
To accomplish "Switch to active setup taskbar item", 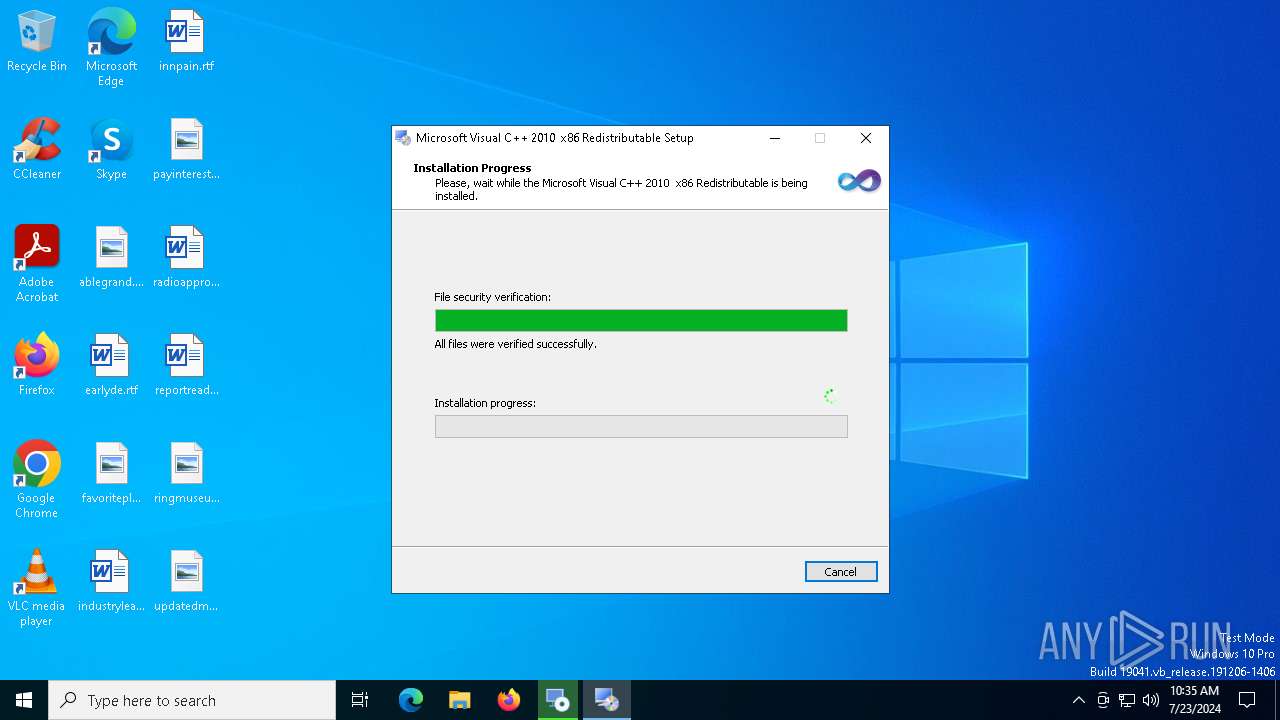I will pos(607,700).
